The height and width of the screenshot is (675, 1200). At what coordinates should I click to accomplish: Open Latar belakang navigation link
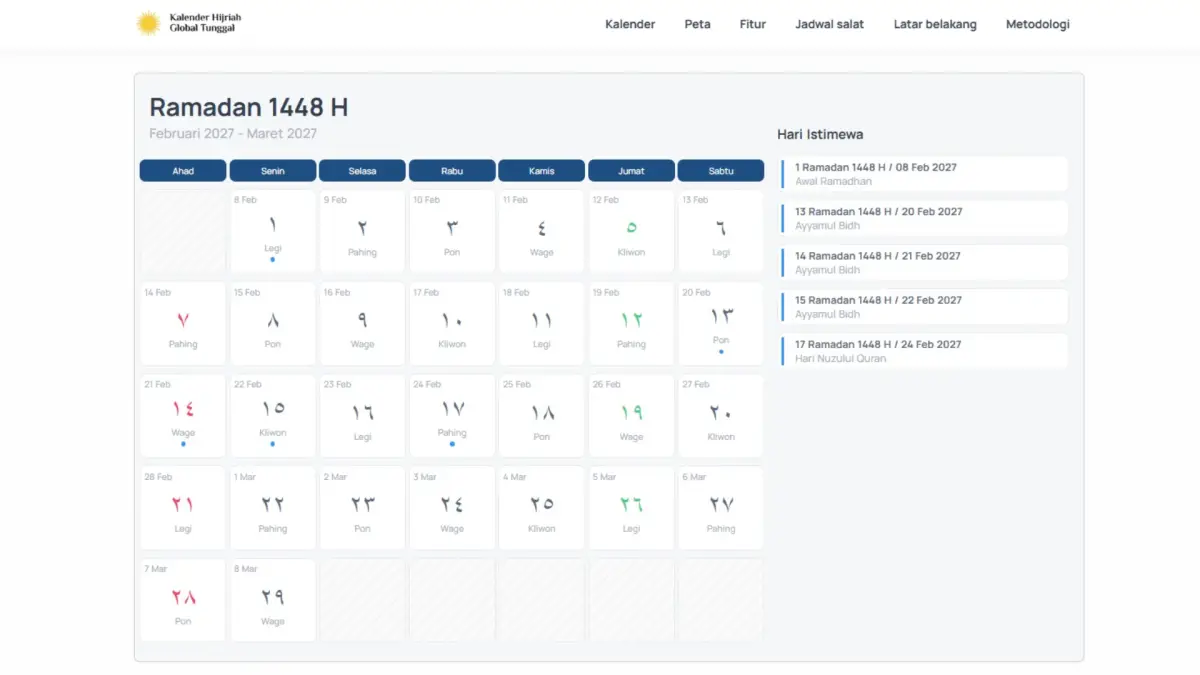click(x=935, y=24)
